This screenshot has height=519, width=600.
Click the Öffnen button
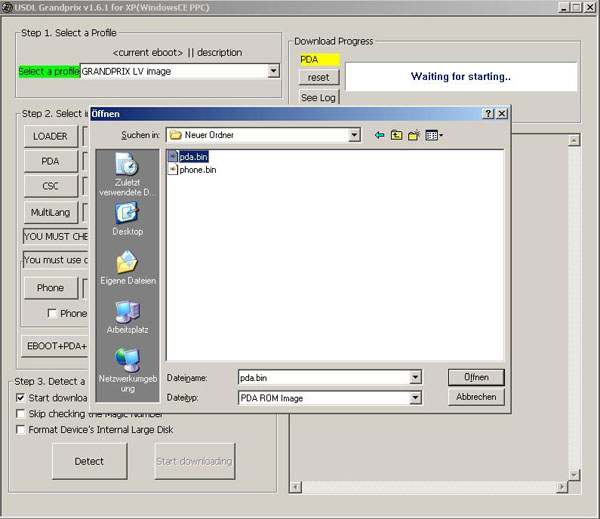pyautogui.click(x=476, y=378)
